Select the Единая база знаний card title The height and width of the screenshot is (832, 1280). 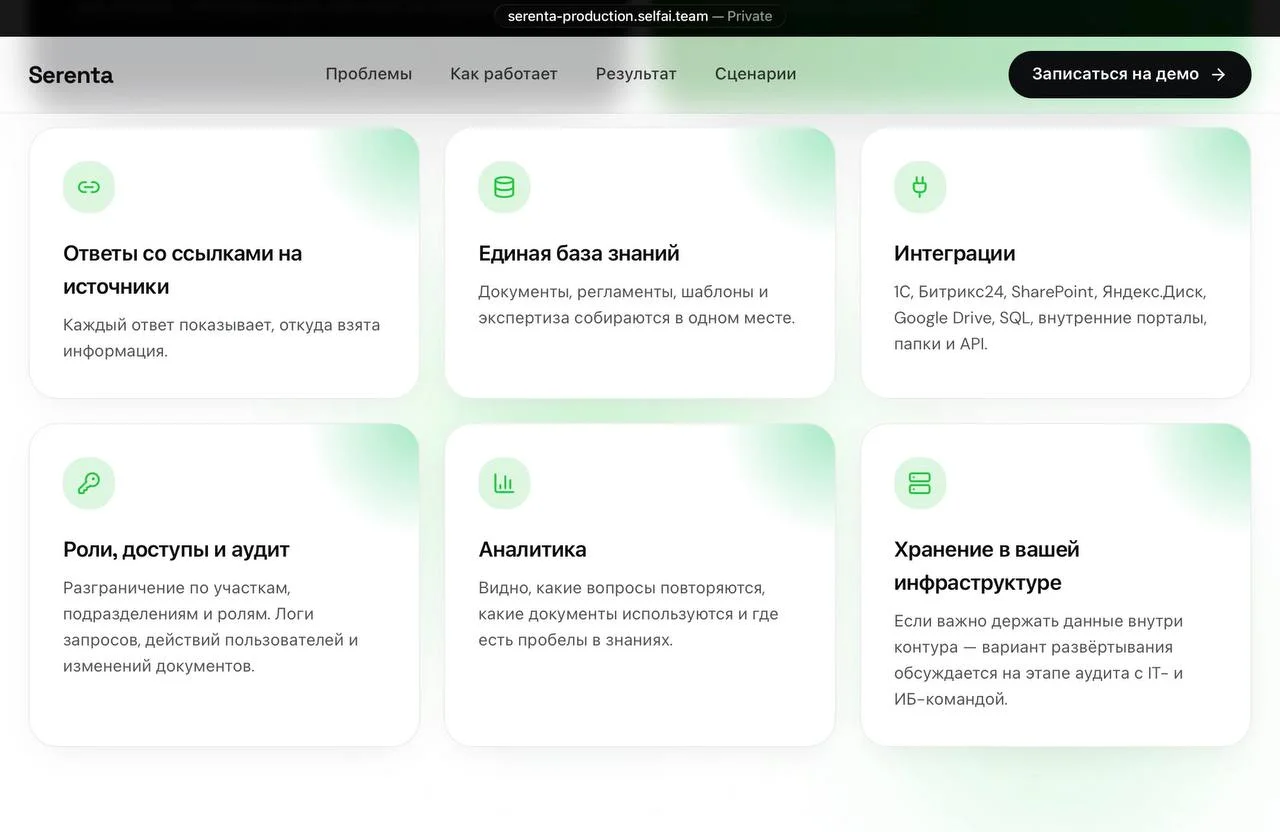click(x=579, y=254)
